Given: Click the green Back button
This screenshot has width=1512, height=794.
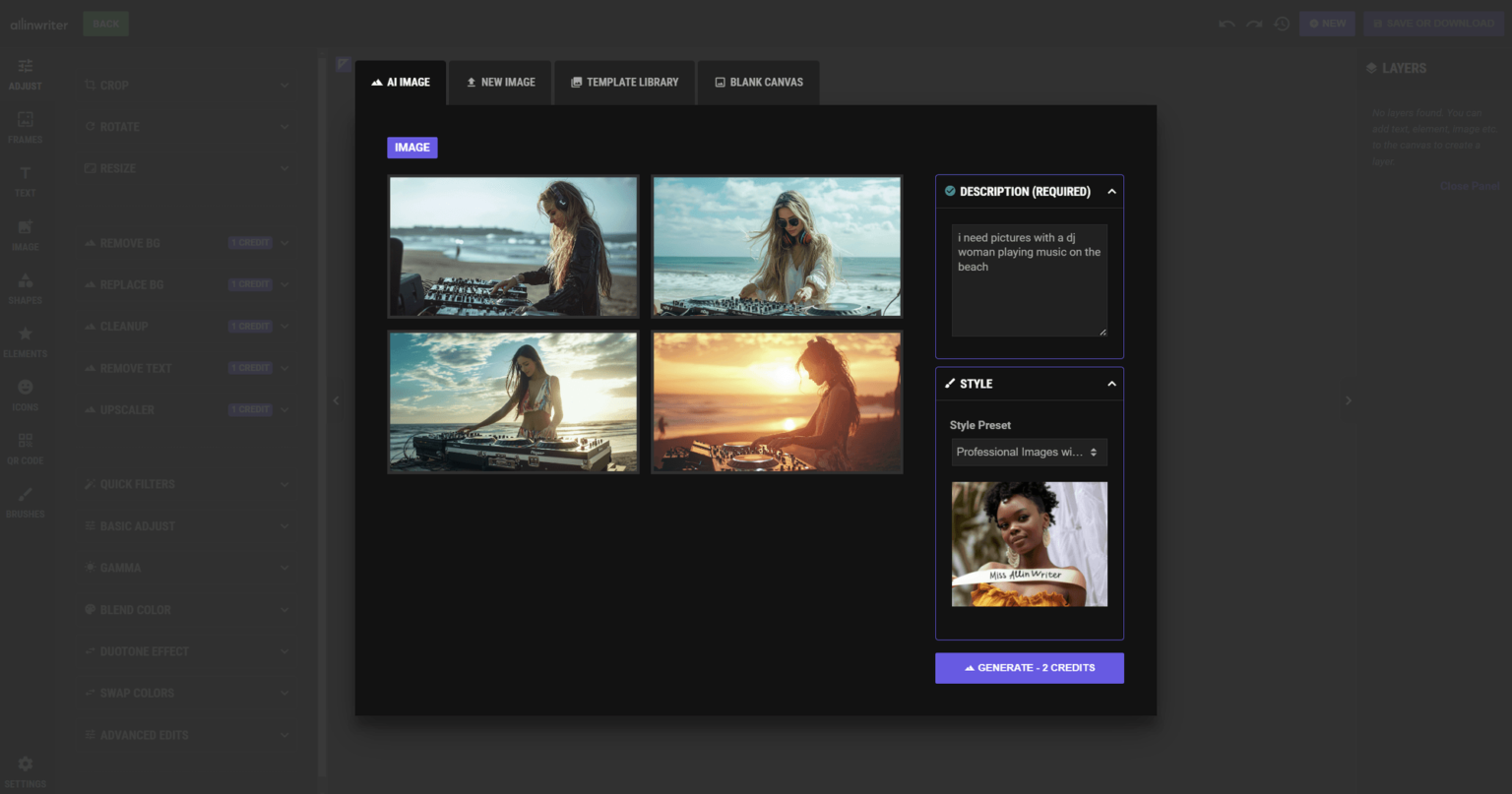Looking at the screenshot, I should pyautogui.click(x=106, y=24).
